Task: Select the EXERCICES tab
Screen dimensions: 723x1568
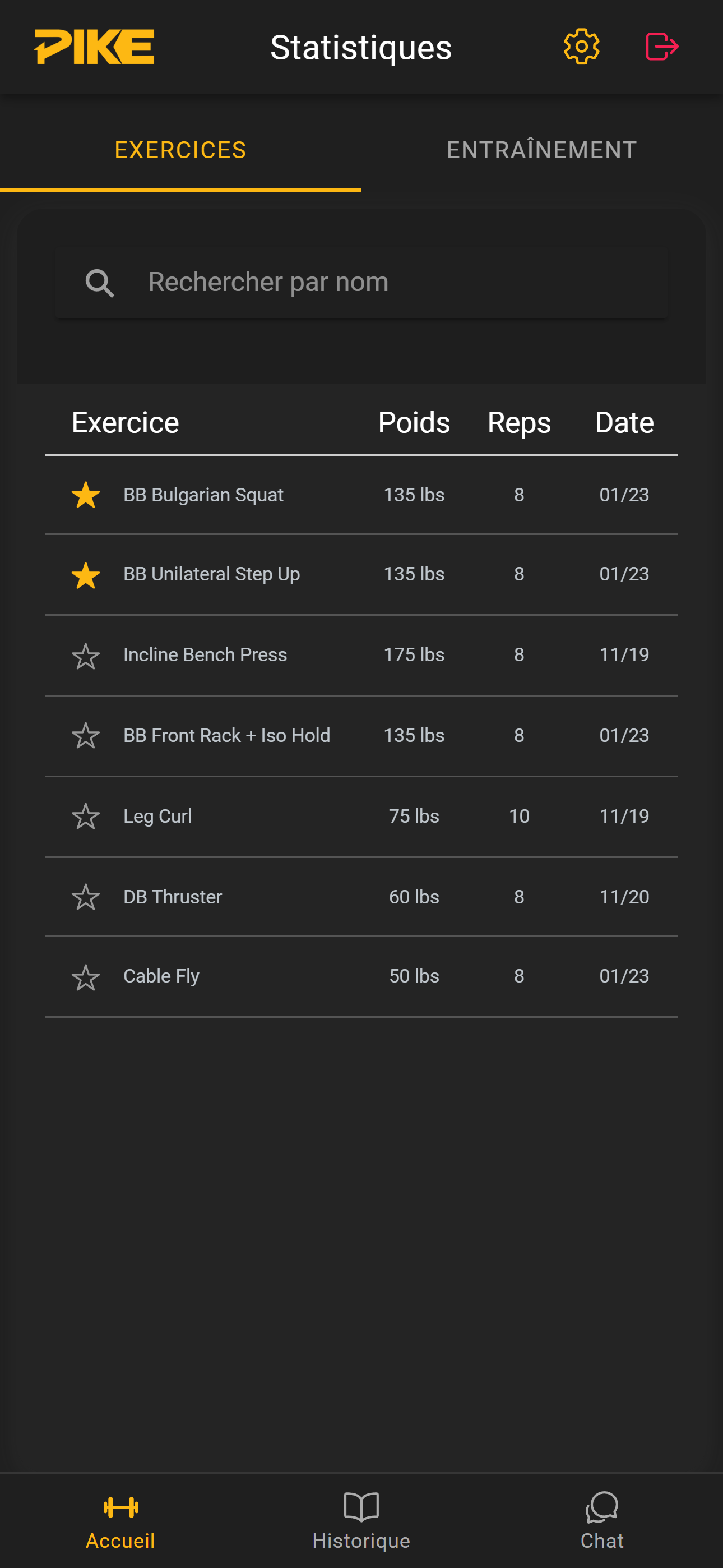Action: [180, 150]
